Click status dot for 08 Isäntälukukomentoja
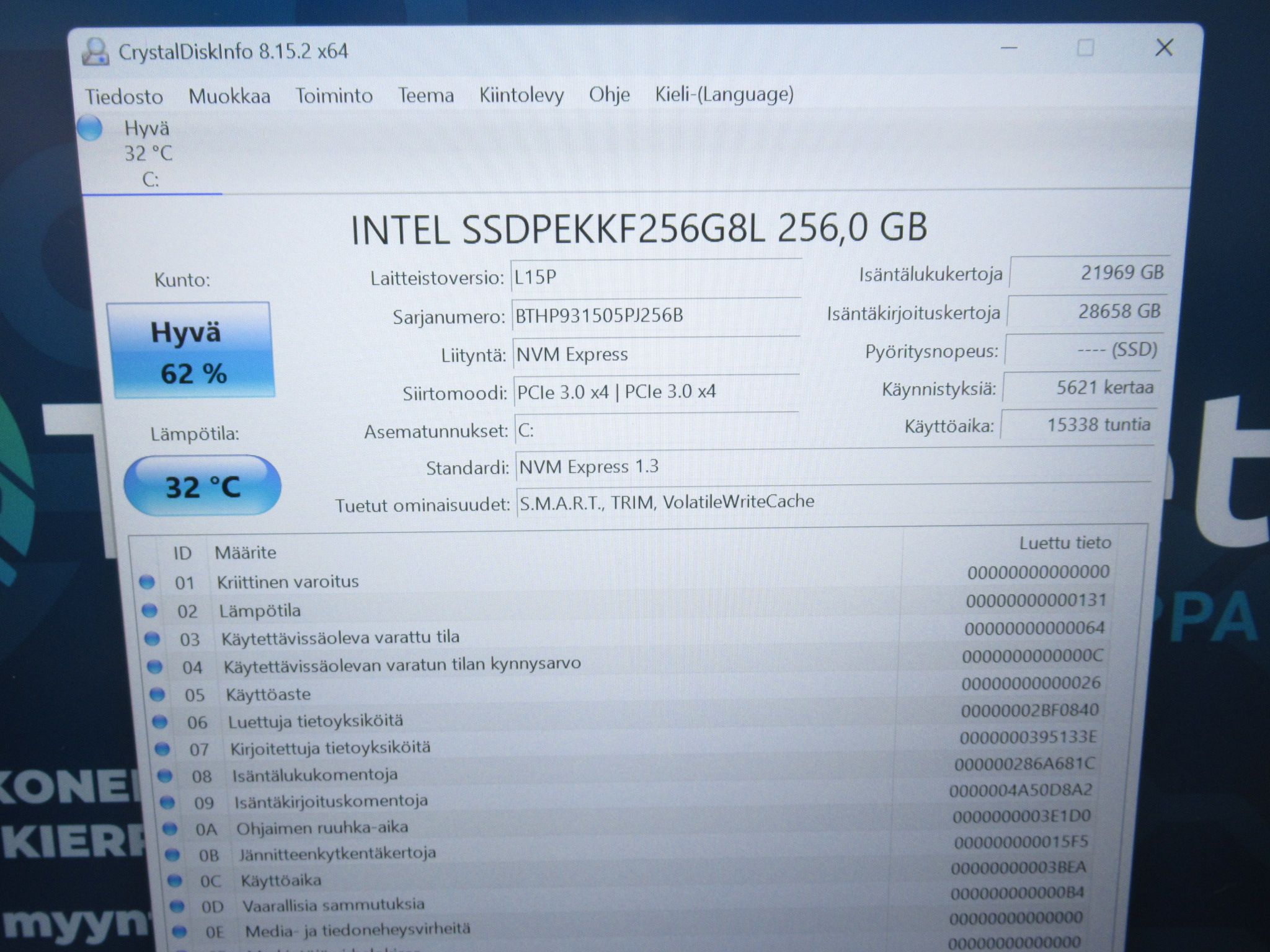Image resolution: width=1270 pixels, height=952 pixels. (x=165, y=775)
